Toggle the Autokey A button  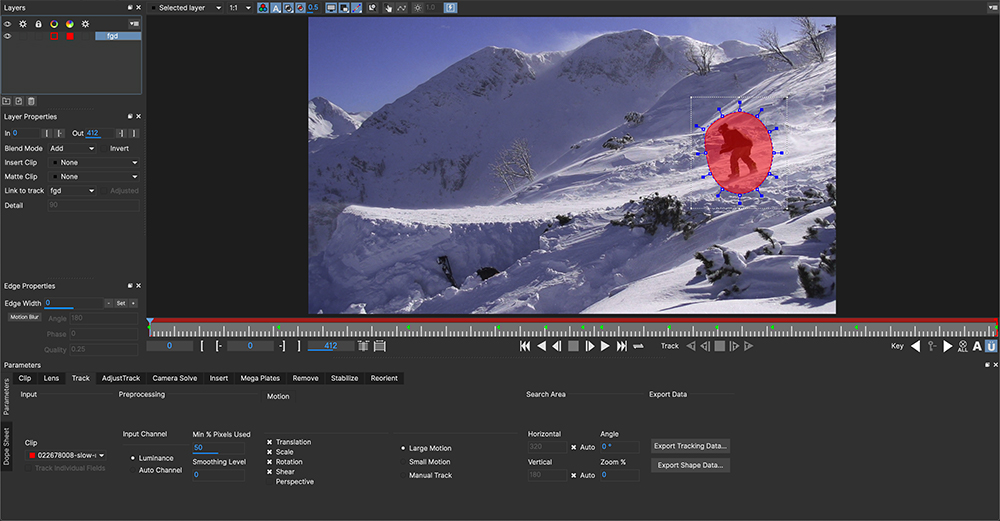(977, 347)
